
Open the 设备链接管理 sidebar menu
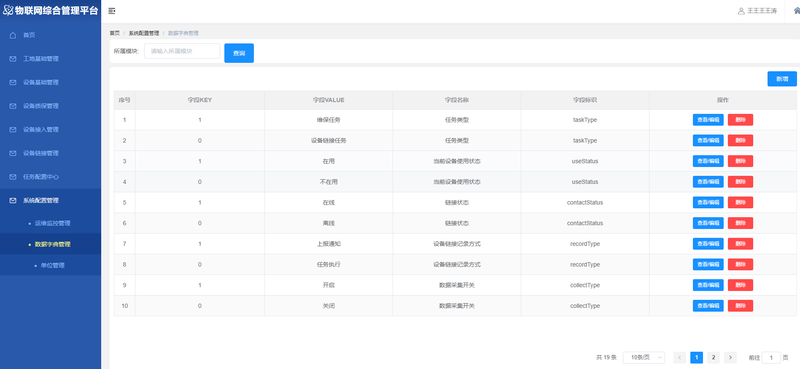(x=51, y=153)
